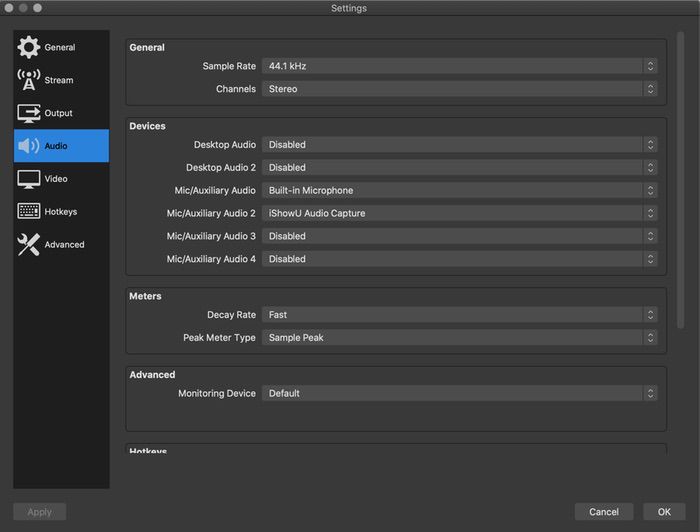Change Mic/Auxiliary Audio Built-in Microphone dropdown
The image size is (700, 532).
459,190
